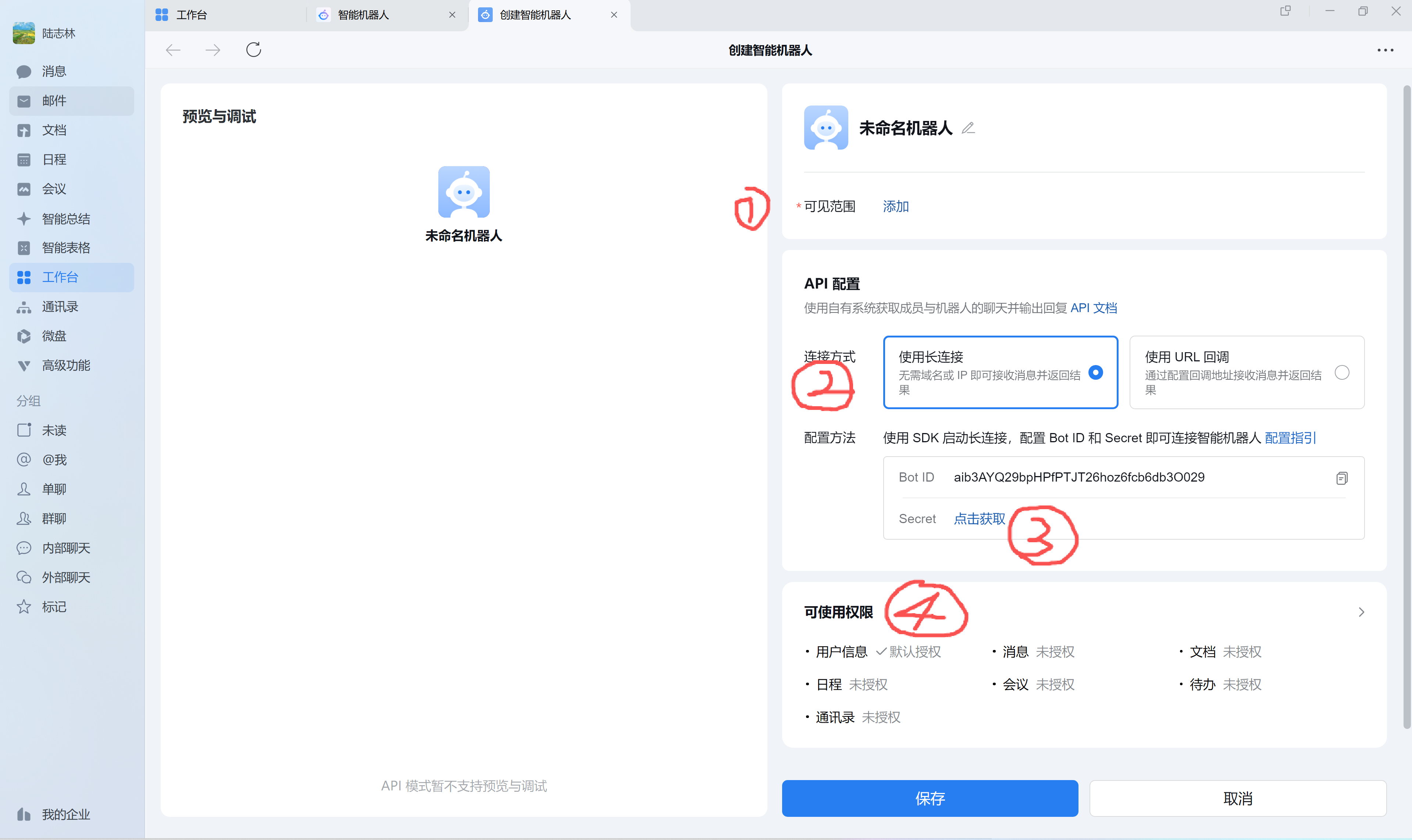1412x840 pixels.
Task: Select 工作台 in the sidebar
Action: pyautogui.click(x=71, y=277)
